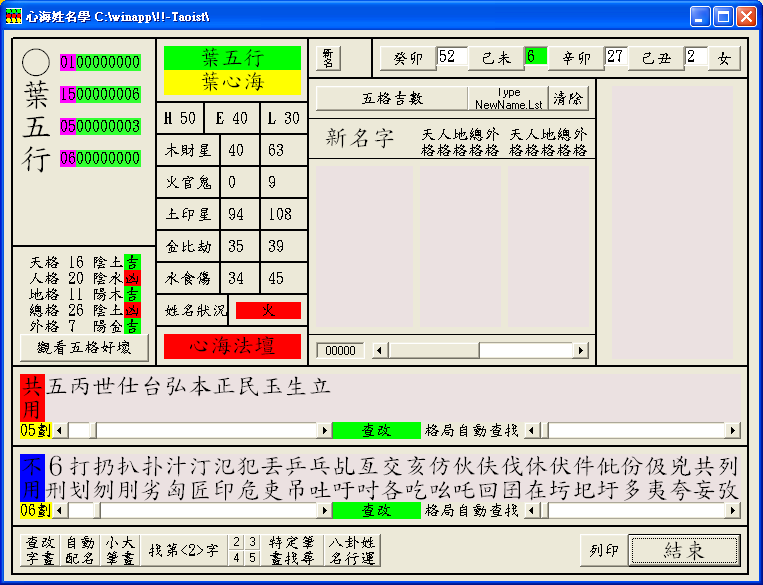This screenshot has width=763, height=585.
Task: Click the red 共用 label
Action: pyautogui.click(x=32, y=398)
